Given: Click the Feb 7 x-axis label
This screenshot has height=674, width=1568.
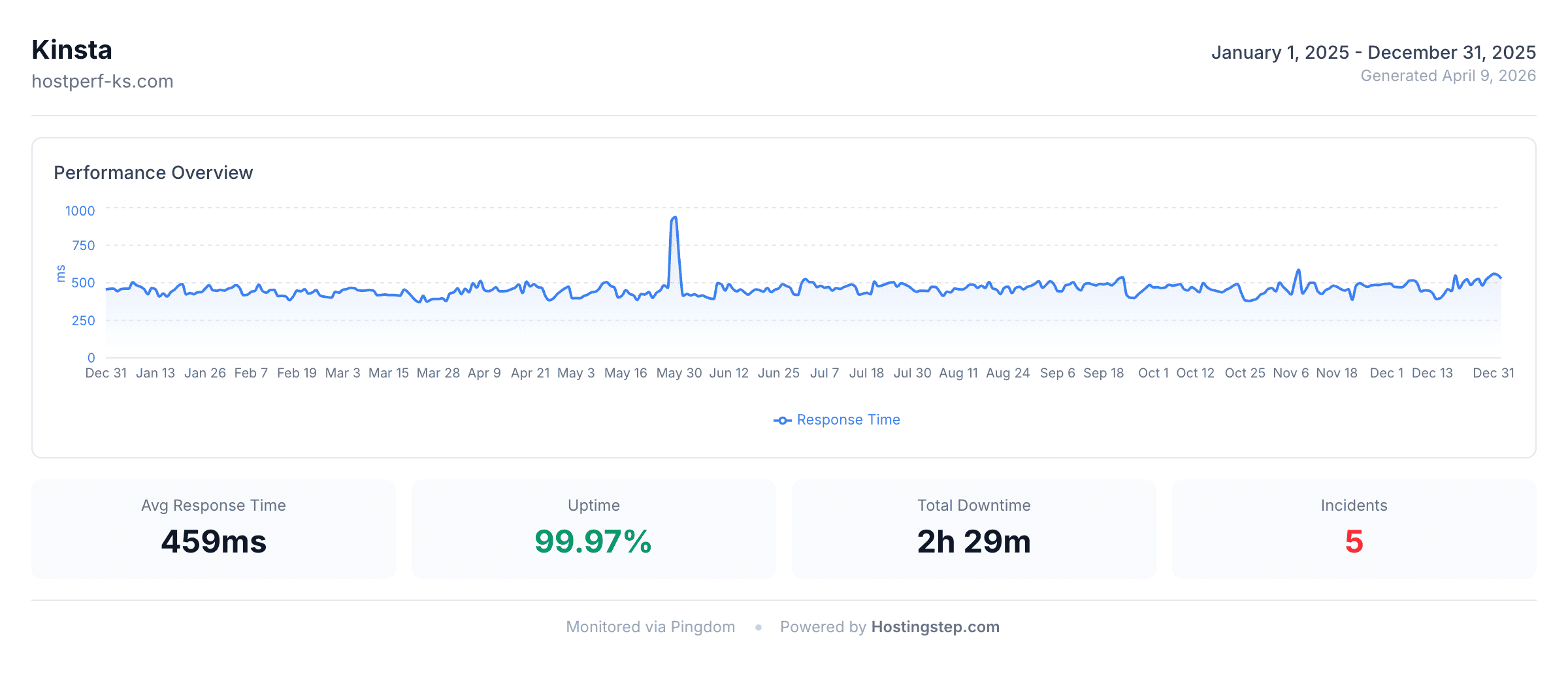Looking at the screenshot, I should click(x=251, y=373).
